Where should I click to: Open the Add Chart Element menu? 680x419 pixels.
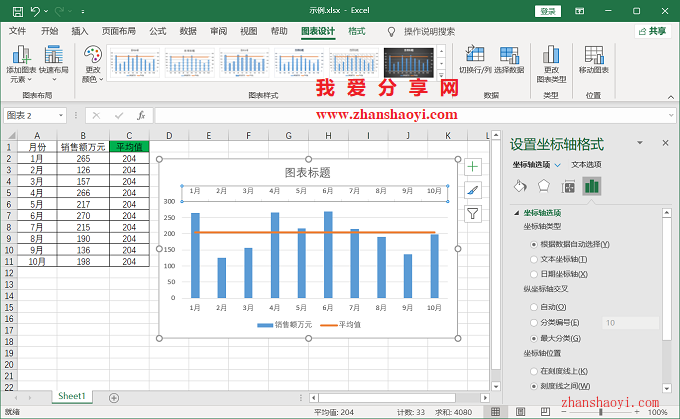[21, 64]
